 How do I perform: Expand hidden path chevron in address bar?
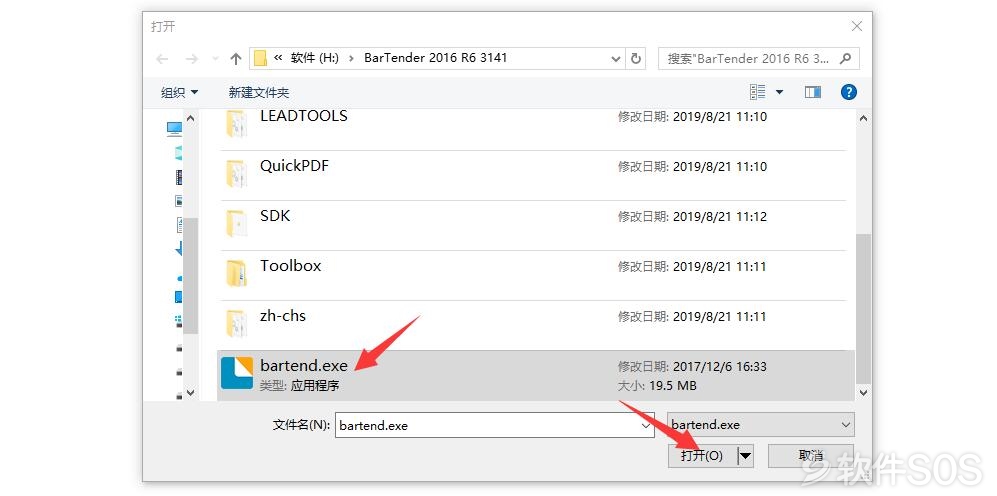pos(278,58)
